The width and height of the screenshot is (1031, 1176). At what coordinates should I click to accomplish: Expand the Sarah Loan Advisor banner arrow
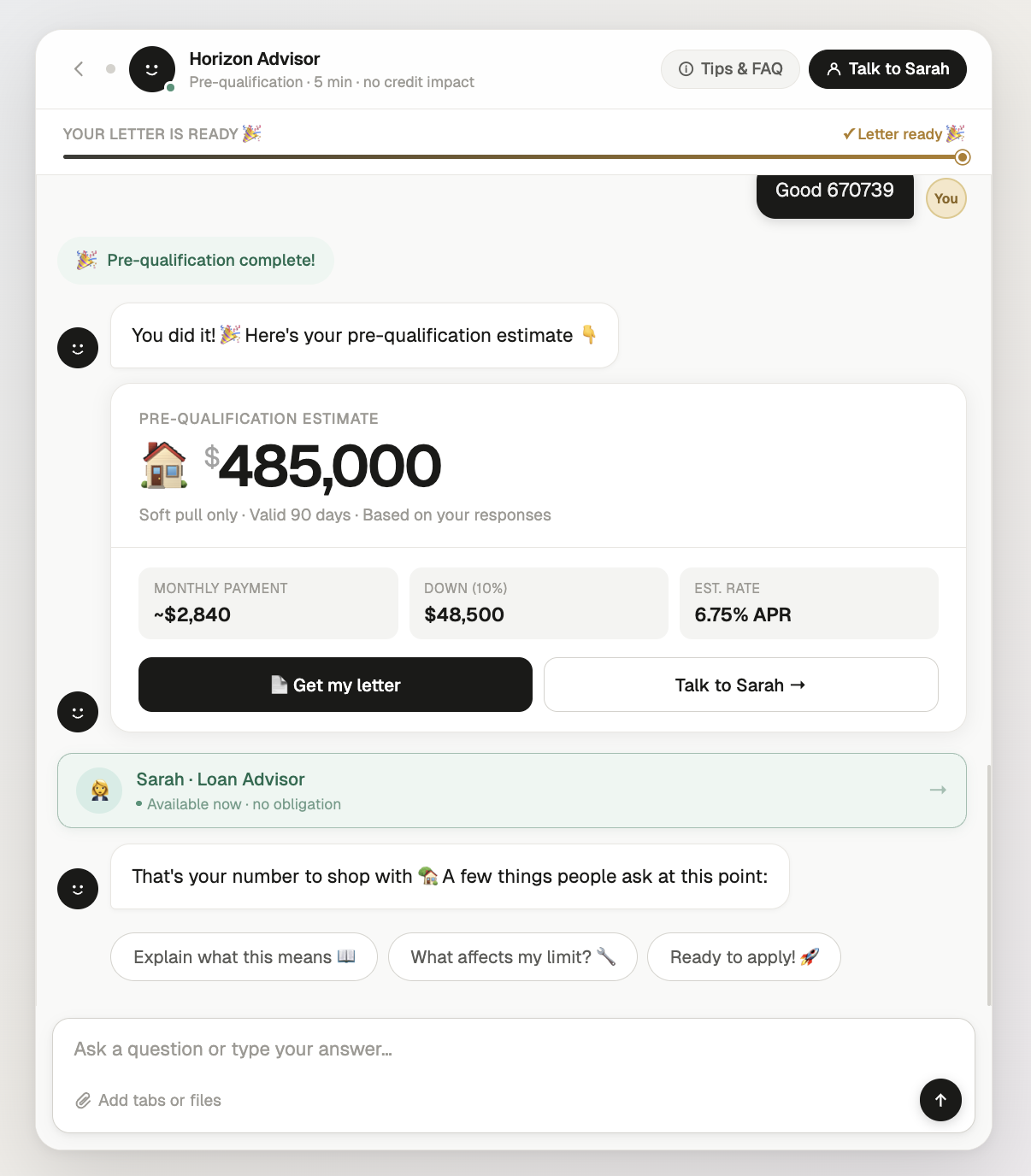tap(938, 791)
